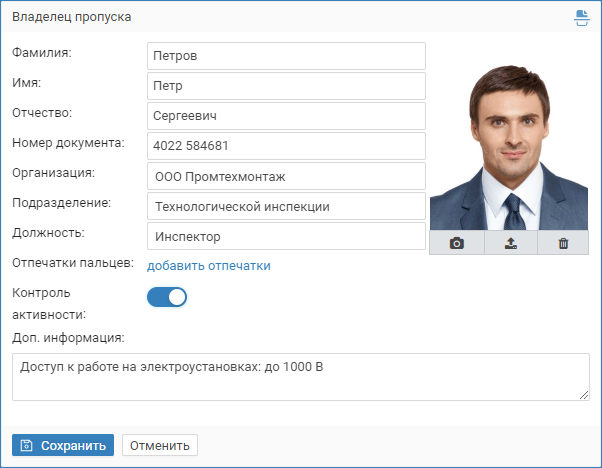The image size is (602, 468).
Task: Click the Организация field ООО Промтехмонтаж
Action: 285,176
